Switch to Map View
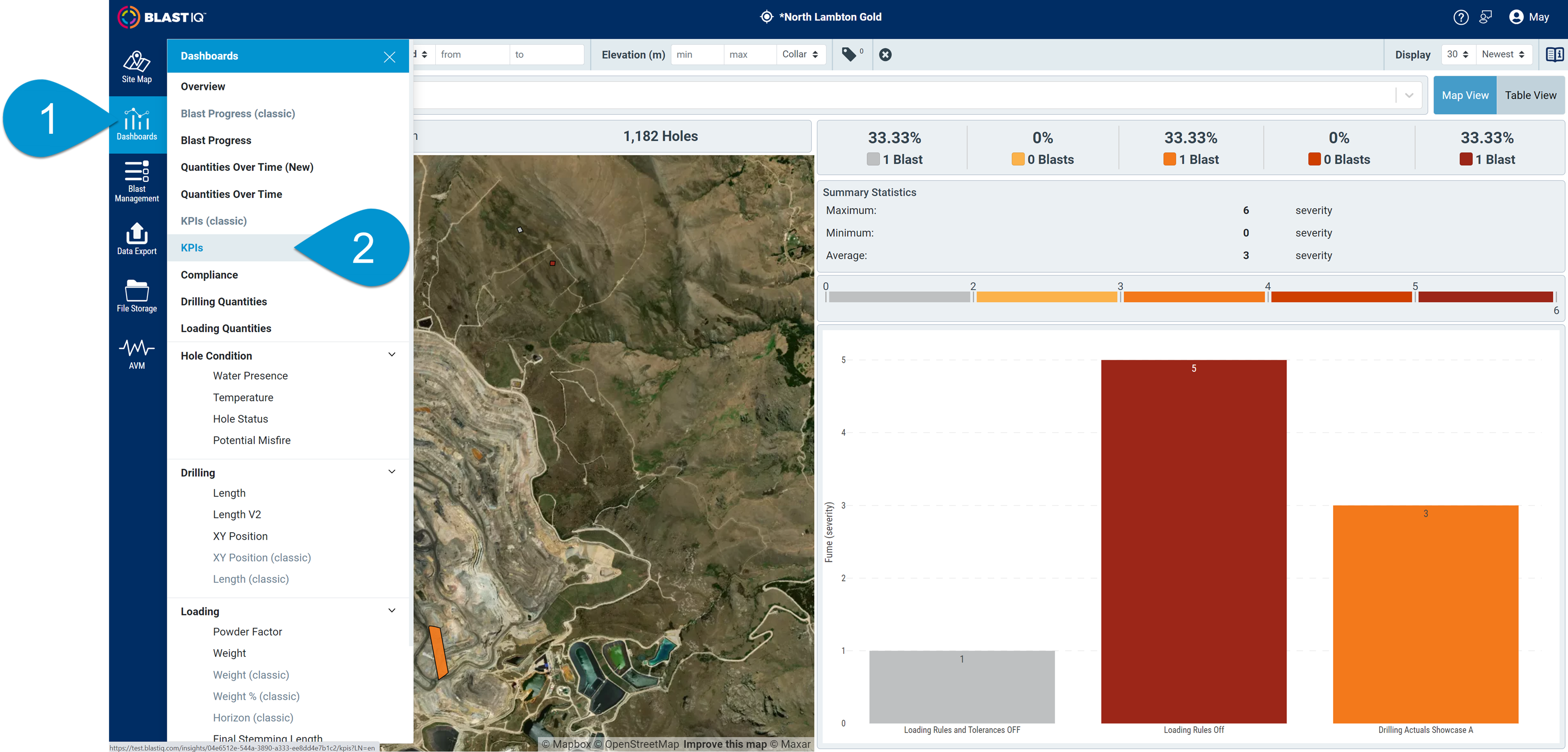 click(1464, 95)
